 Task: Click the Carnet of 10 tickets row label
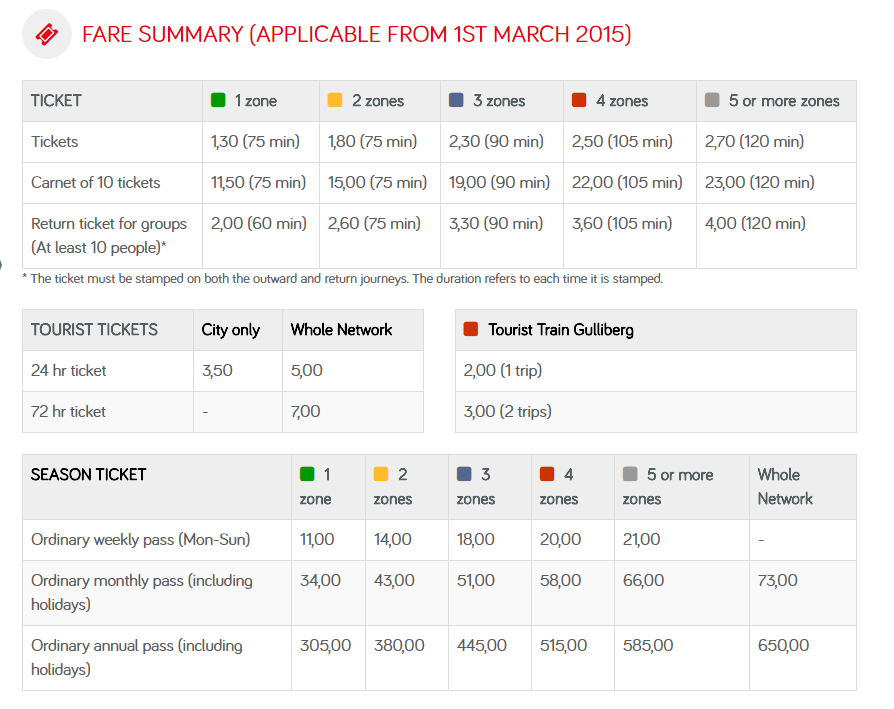coord(94,182)
